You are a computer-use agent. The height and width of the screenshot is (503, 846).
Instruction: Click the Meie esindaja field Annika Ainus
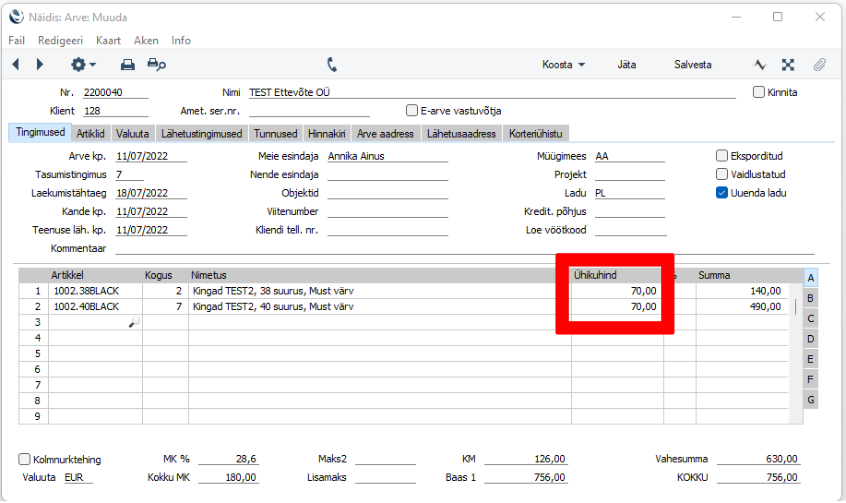[x=387, y=156]
